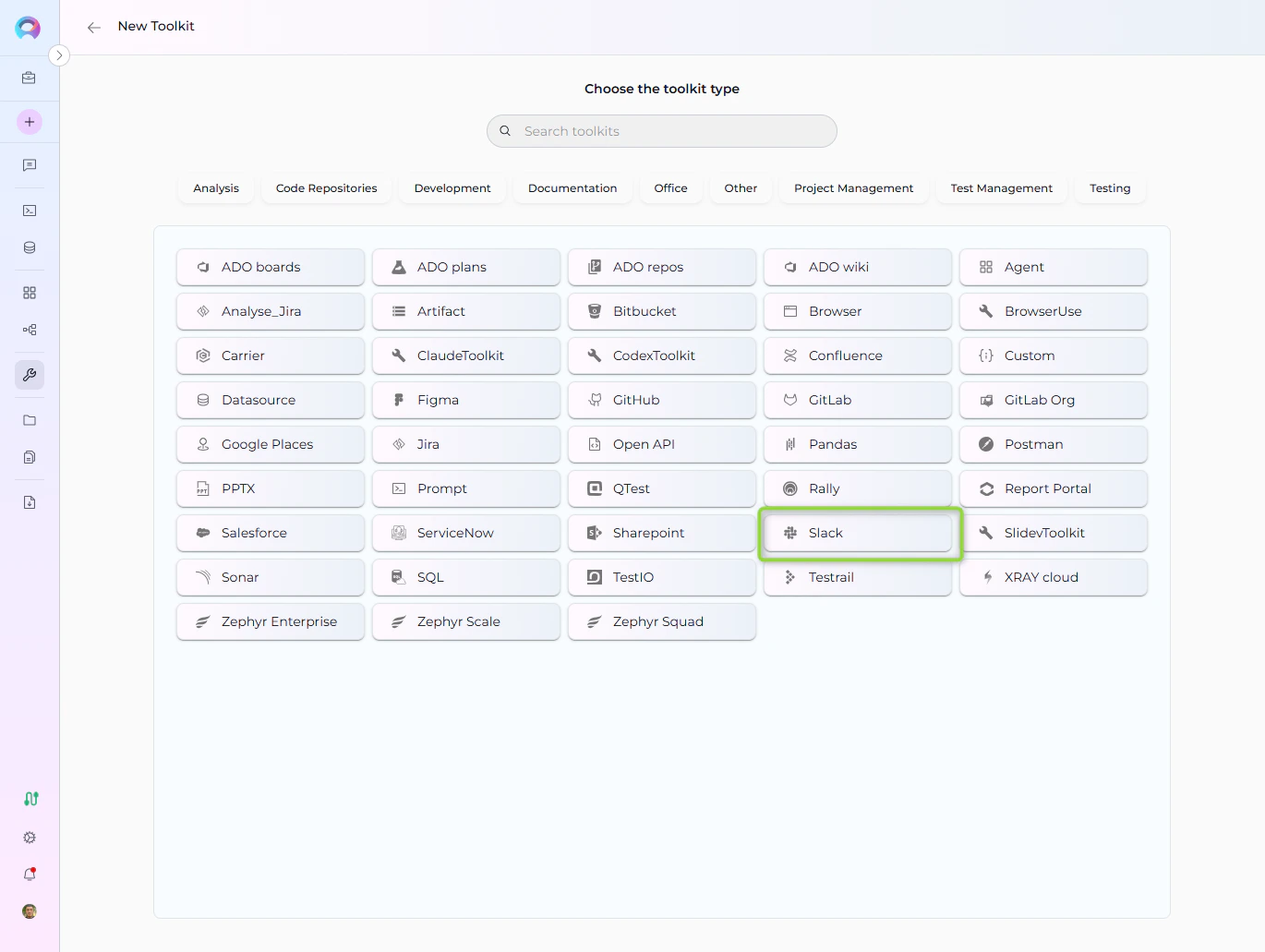Select the Jira toolkit
1265x952 pixels.
466,444
